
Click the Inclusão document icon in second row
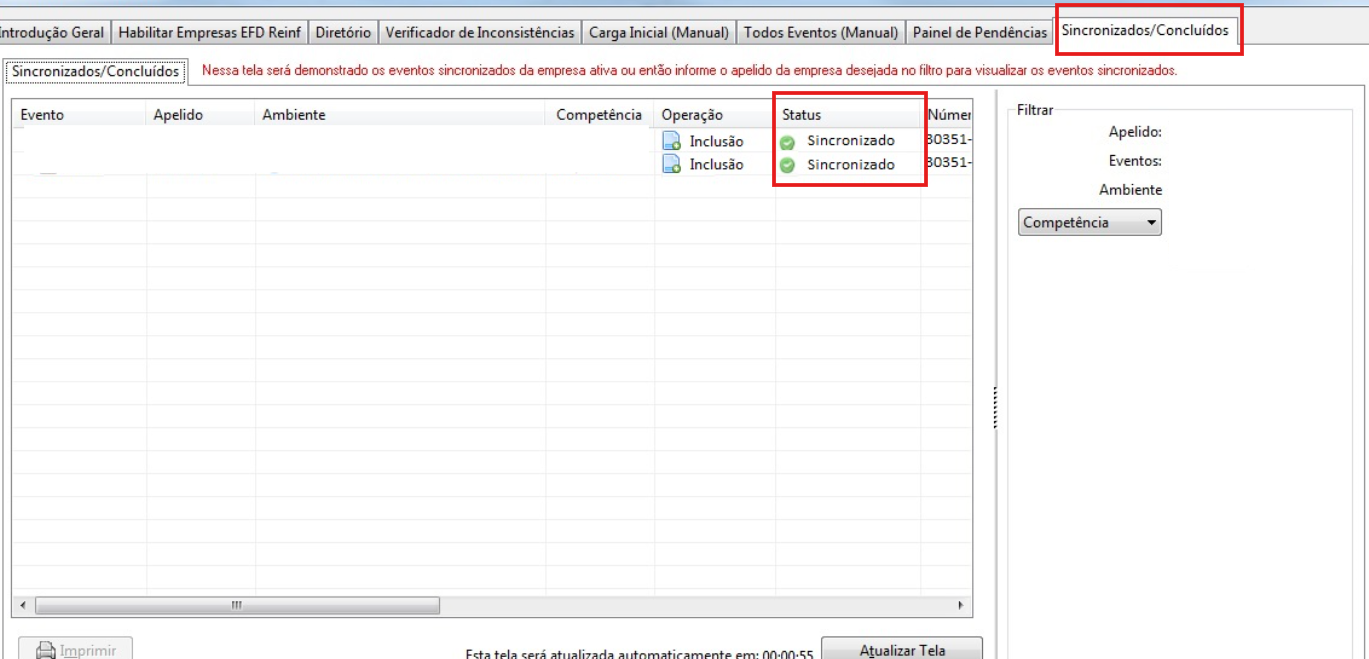(x=672, y=165)
